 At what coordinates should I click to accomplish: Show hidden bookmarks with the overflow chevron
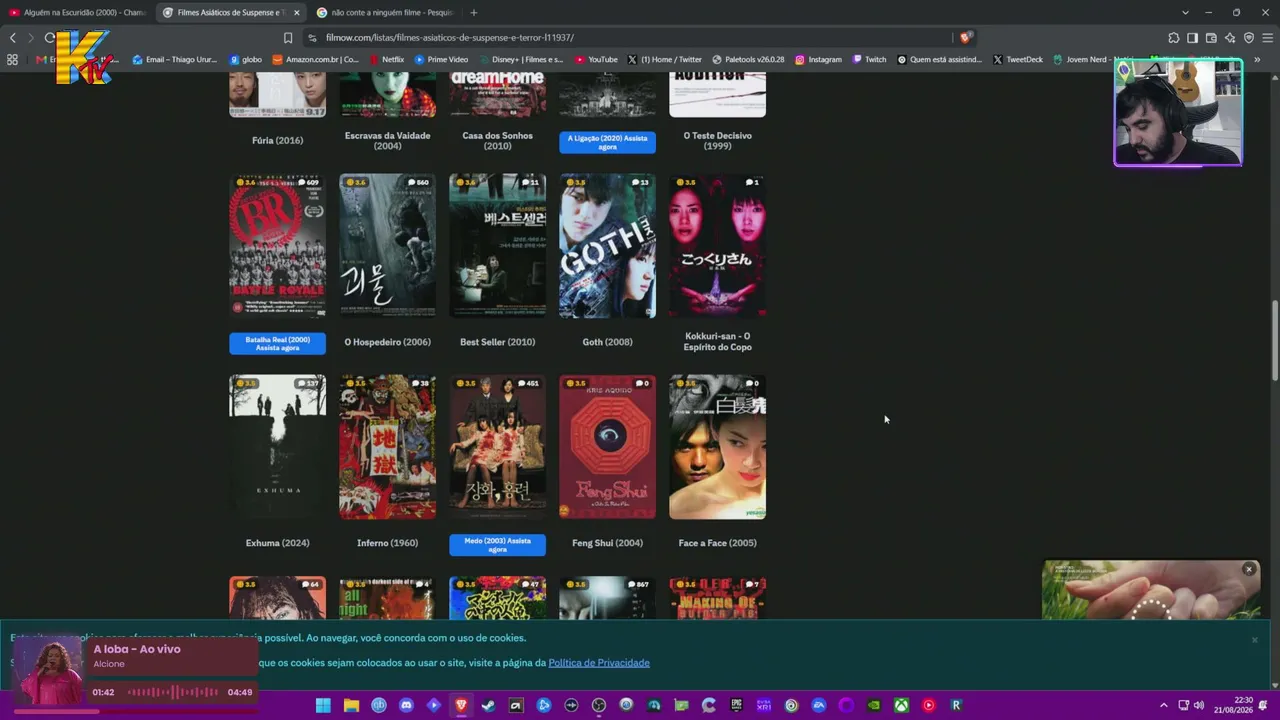(1257, 59)
